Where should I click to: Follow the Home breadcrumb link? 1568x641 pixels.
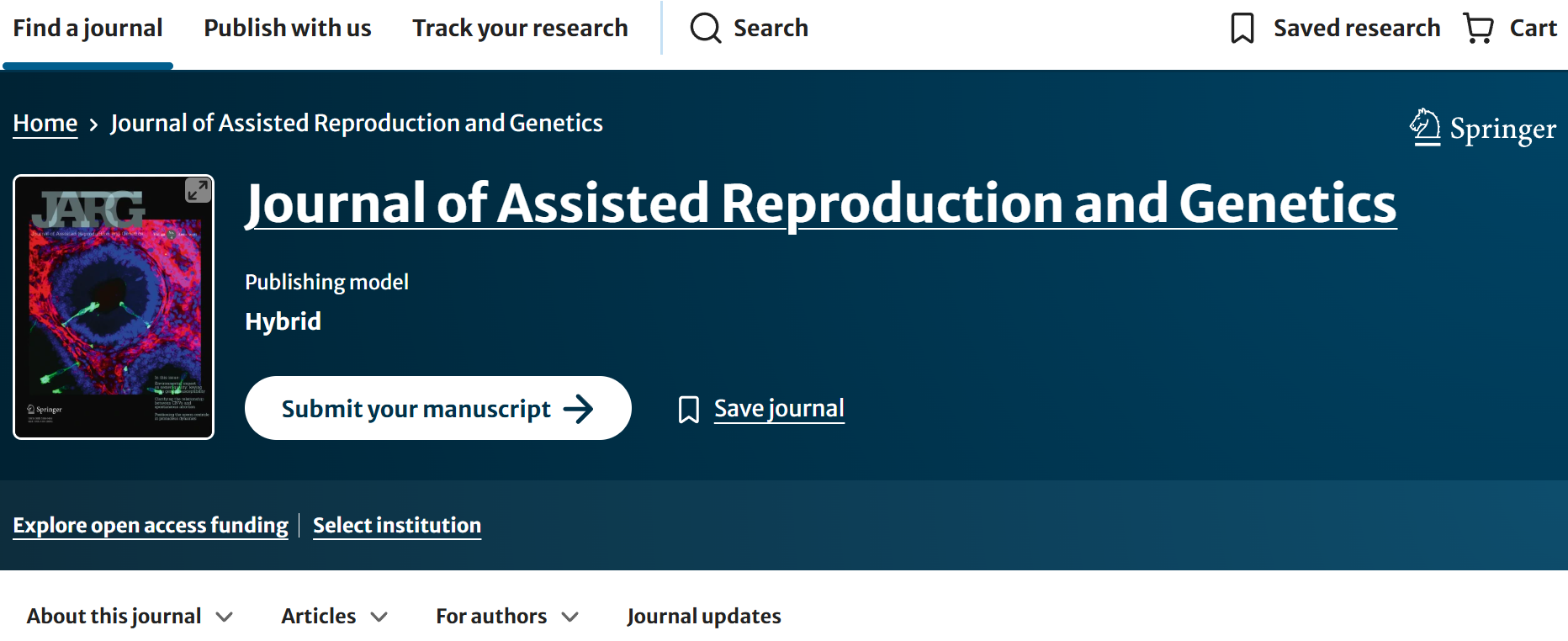coord(45,124)
